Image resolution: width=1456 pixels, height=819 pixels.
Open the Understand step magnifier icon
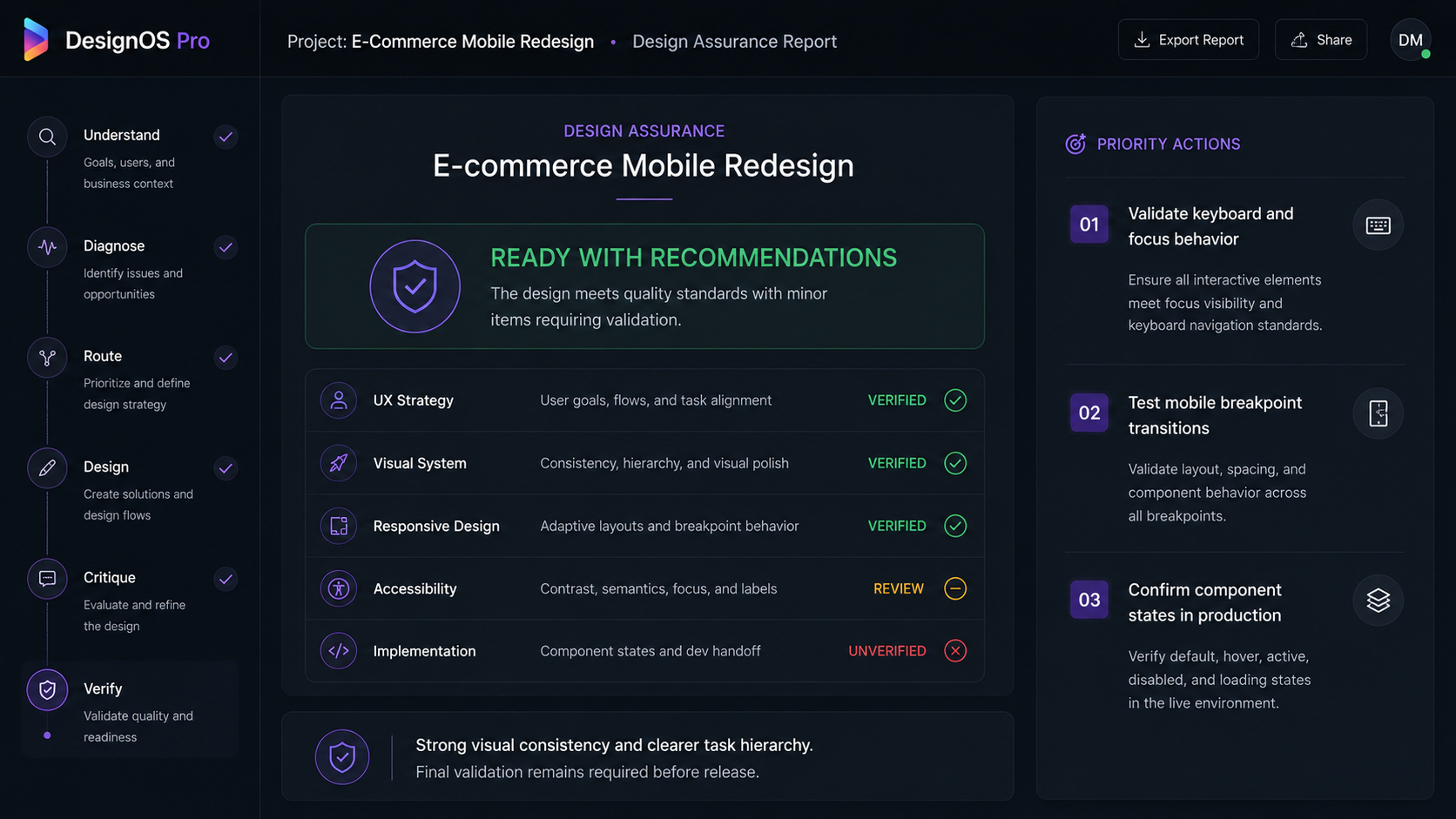pyautogui.click(x=47, y=137)
